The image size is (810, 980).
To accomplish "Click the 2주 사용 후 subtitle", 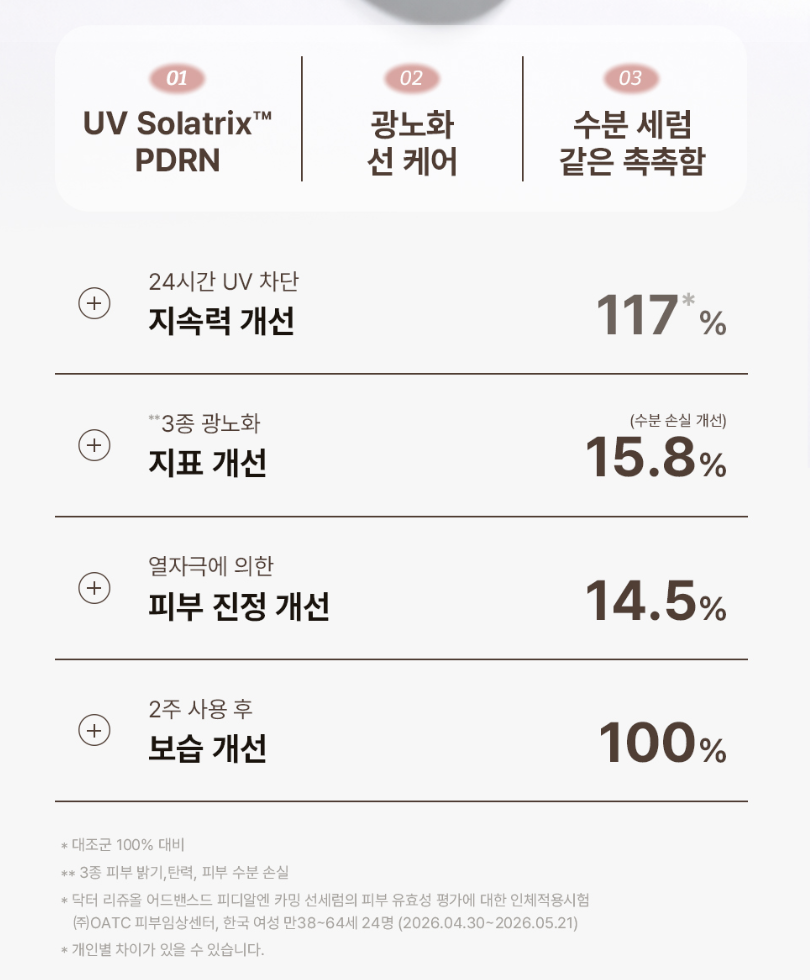I will pos(201,709).
